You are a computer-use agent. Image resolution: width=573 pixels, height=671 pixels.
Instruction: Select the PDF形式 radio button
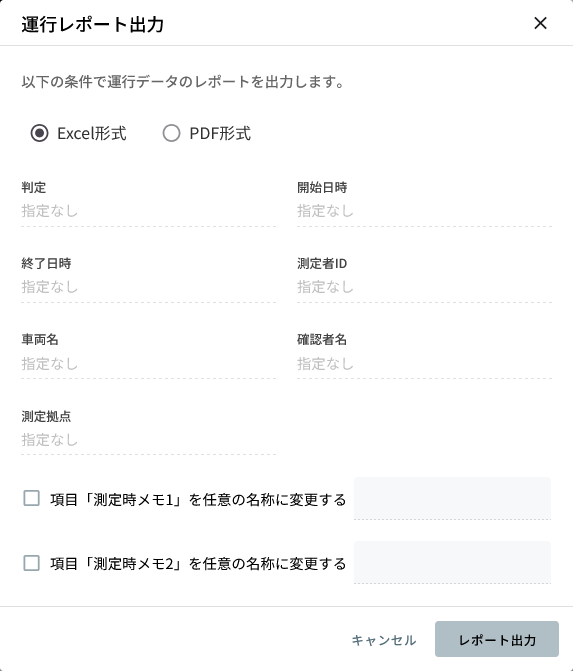(171, 133)
